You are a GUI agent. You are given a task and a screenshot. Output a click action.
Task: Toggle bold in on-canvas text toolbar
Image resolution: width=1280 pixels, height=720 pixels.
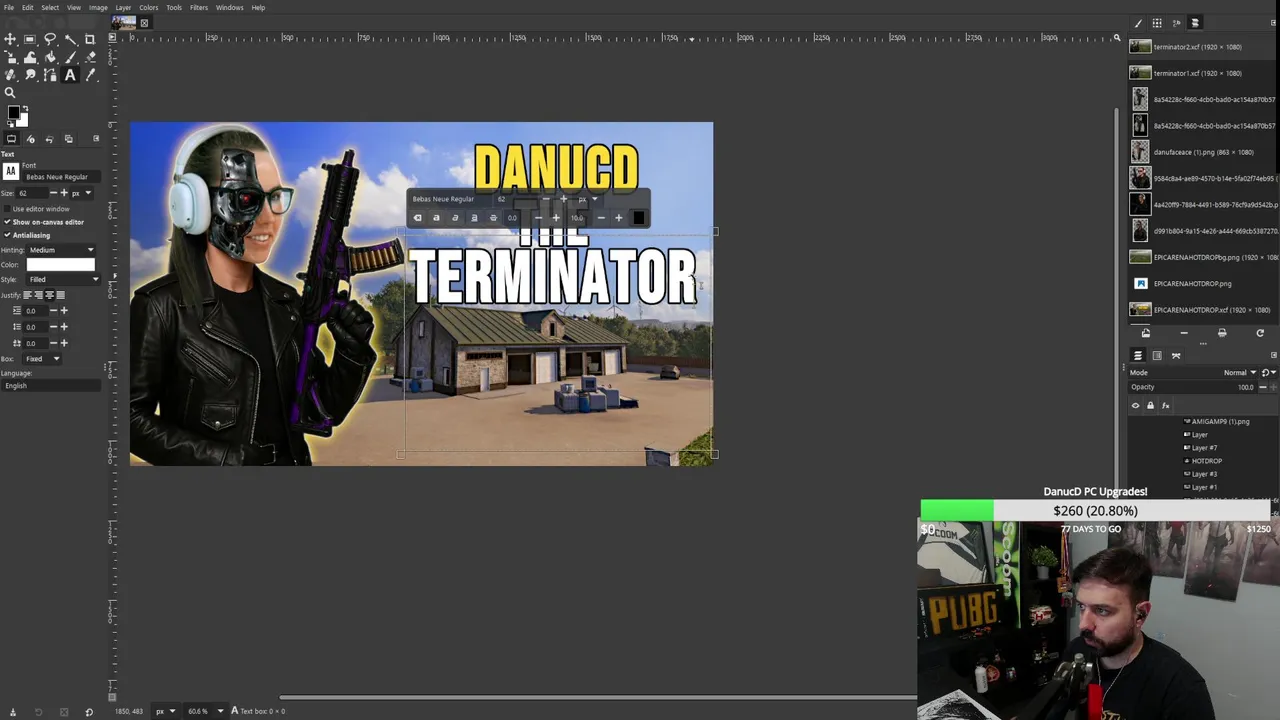click(x=436, y=218)
